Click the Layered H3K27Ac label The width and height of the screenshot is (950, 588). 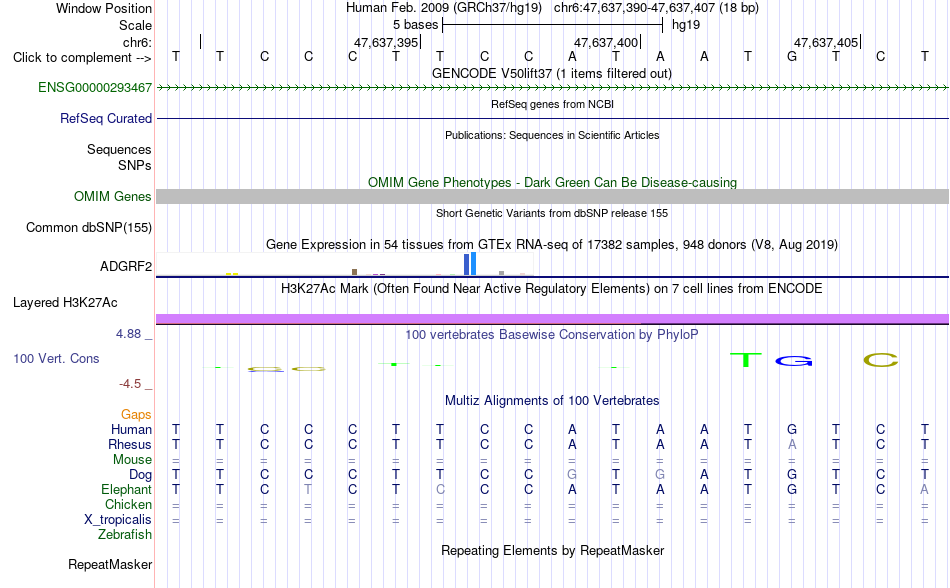click(65, 302)
